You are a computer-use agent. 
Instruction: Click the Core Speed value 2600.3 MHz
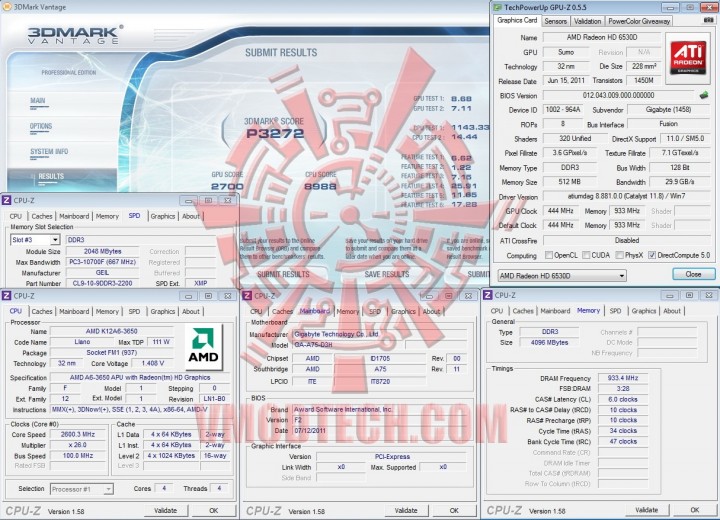[x=78, y=434]
